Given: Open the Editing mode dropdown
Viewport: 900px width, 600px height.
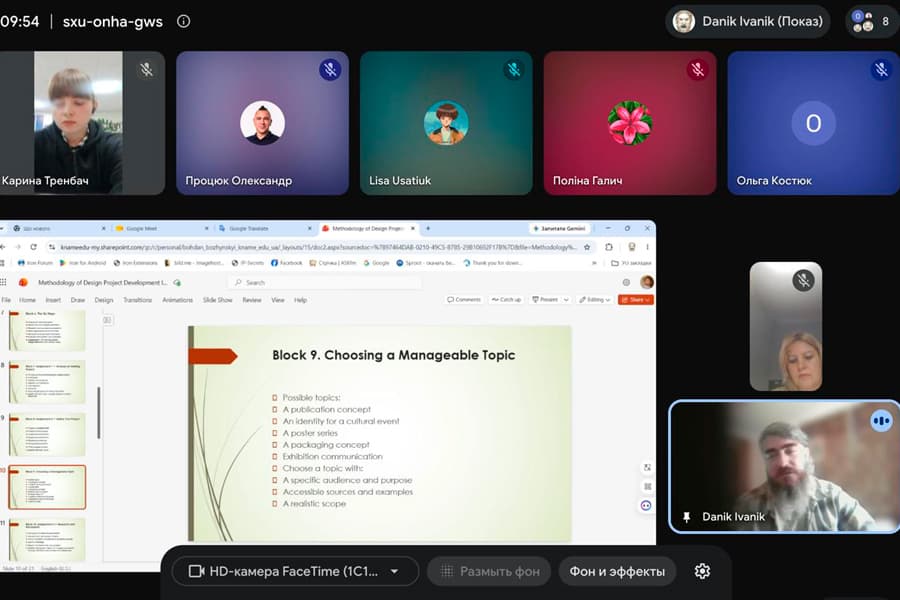Looking at the screenshot, I should coord(595,300).
